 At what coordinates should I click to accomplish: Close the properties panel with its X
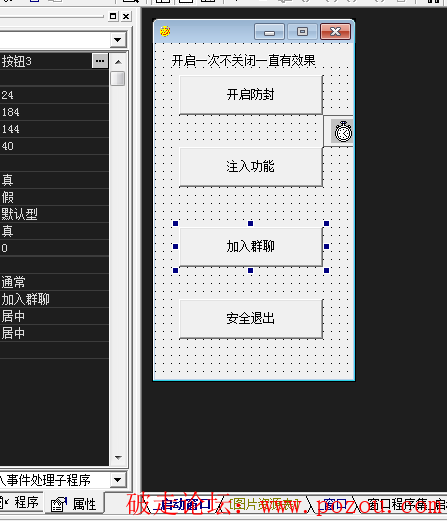click(x=126, y=16)
